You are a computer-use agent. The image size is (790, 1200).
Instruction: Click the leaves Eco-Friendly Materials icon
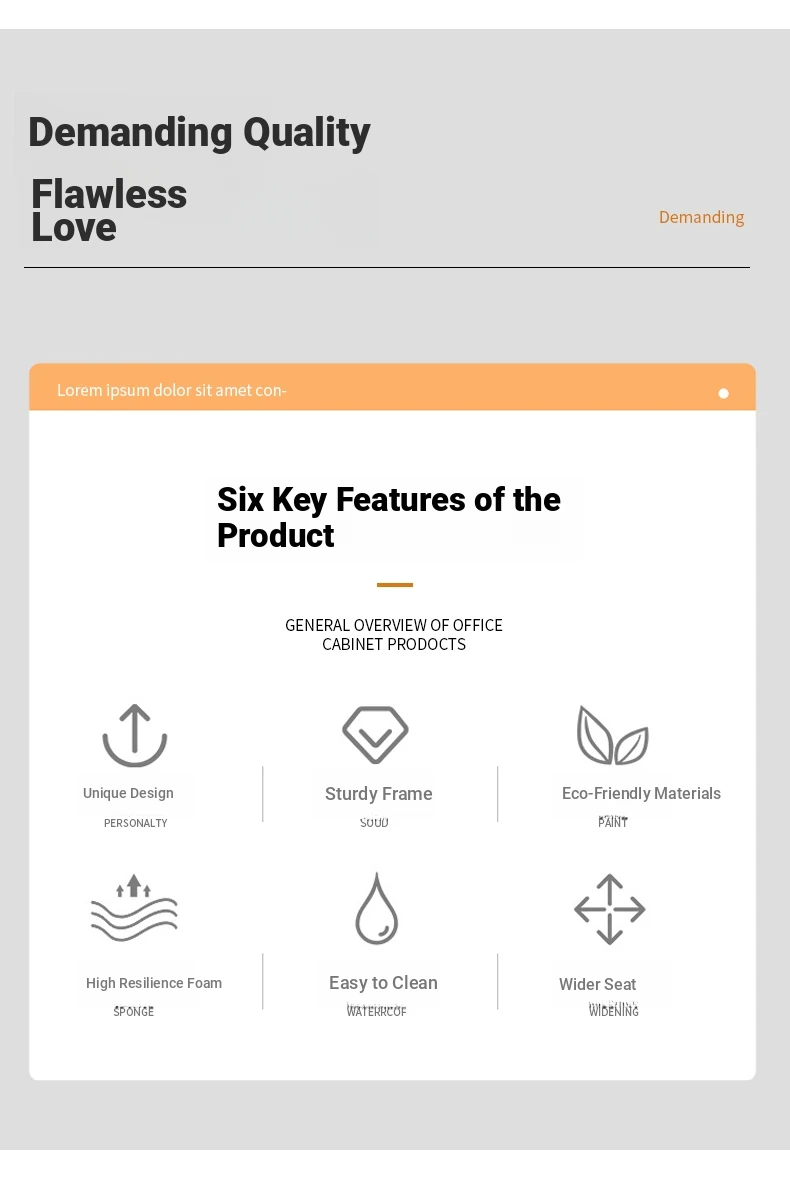pyautogui.click(x=612, y=735)
